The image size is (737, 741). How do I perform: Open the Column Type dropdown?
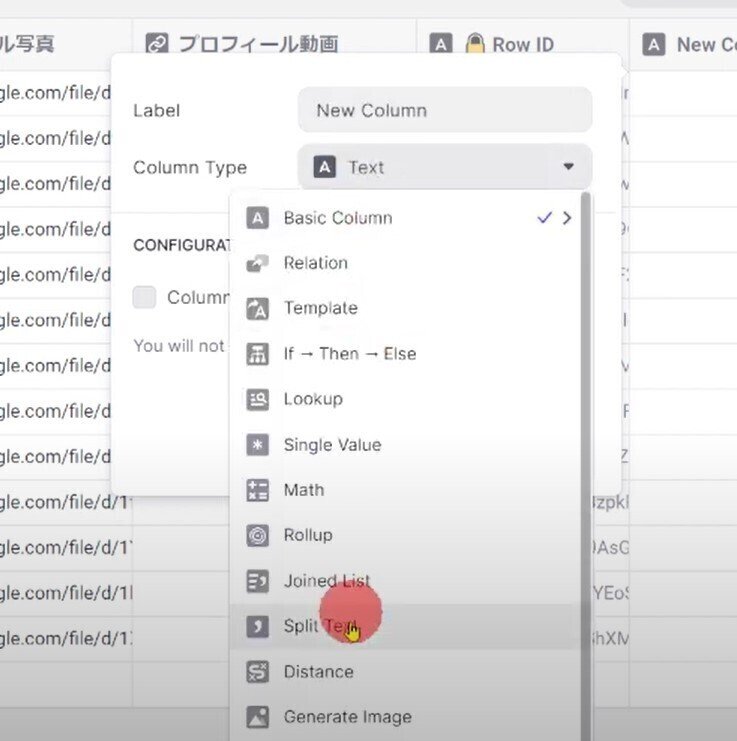(x=445, y=167)
